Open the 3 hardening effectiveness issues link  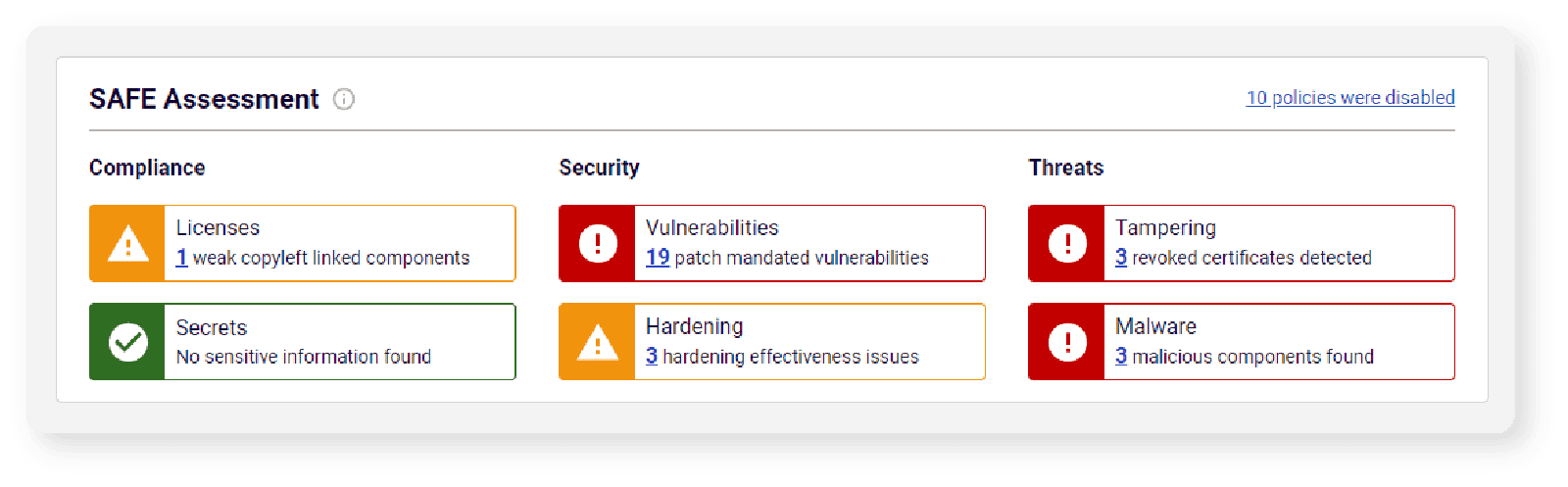tap(652, 357)
